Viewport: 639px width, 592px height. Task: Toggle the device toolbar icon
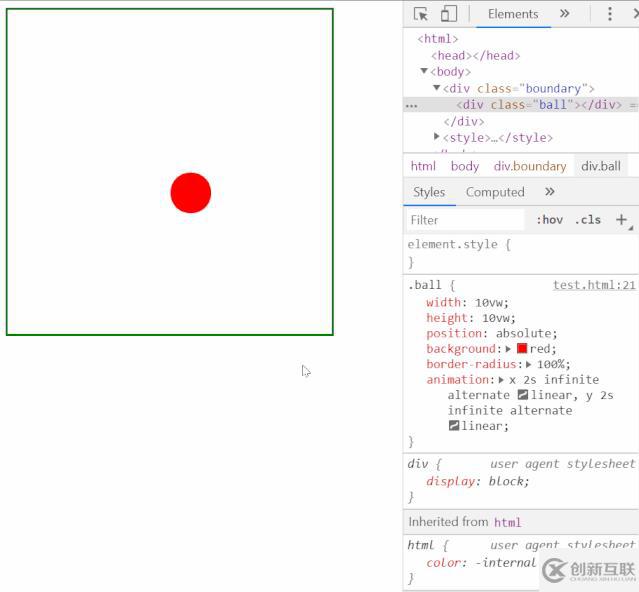pyautogui.click(x=449, y=14)
